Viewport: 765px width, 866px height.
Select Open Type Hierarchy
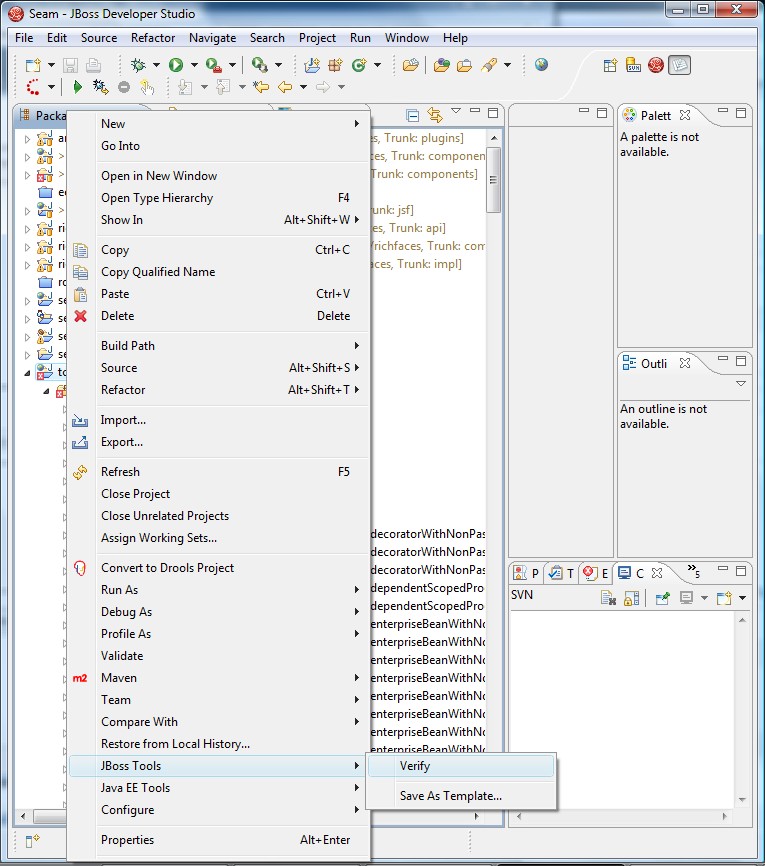(x=219, y=198)
